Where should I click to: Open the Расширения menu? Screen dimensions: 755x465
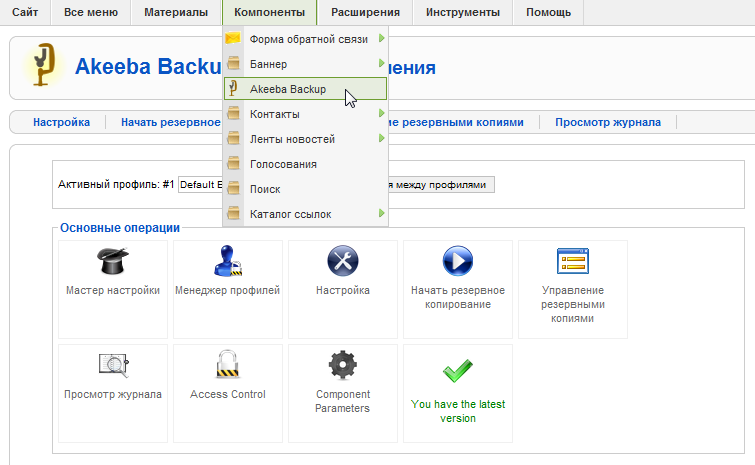coord(365,12)
